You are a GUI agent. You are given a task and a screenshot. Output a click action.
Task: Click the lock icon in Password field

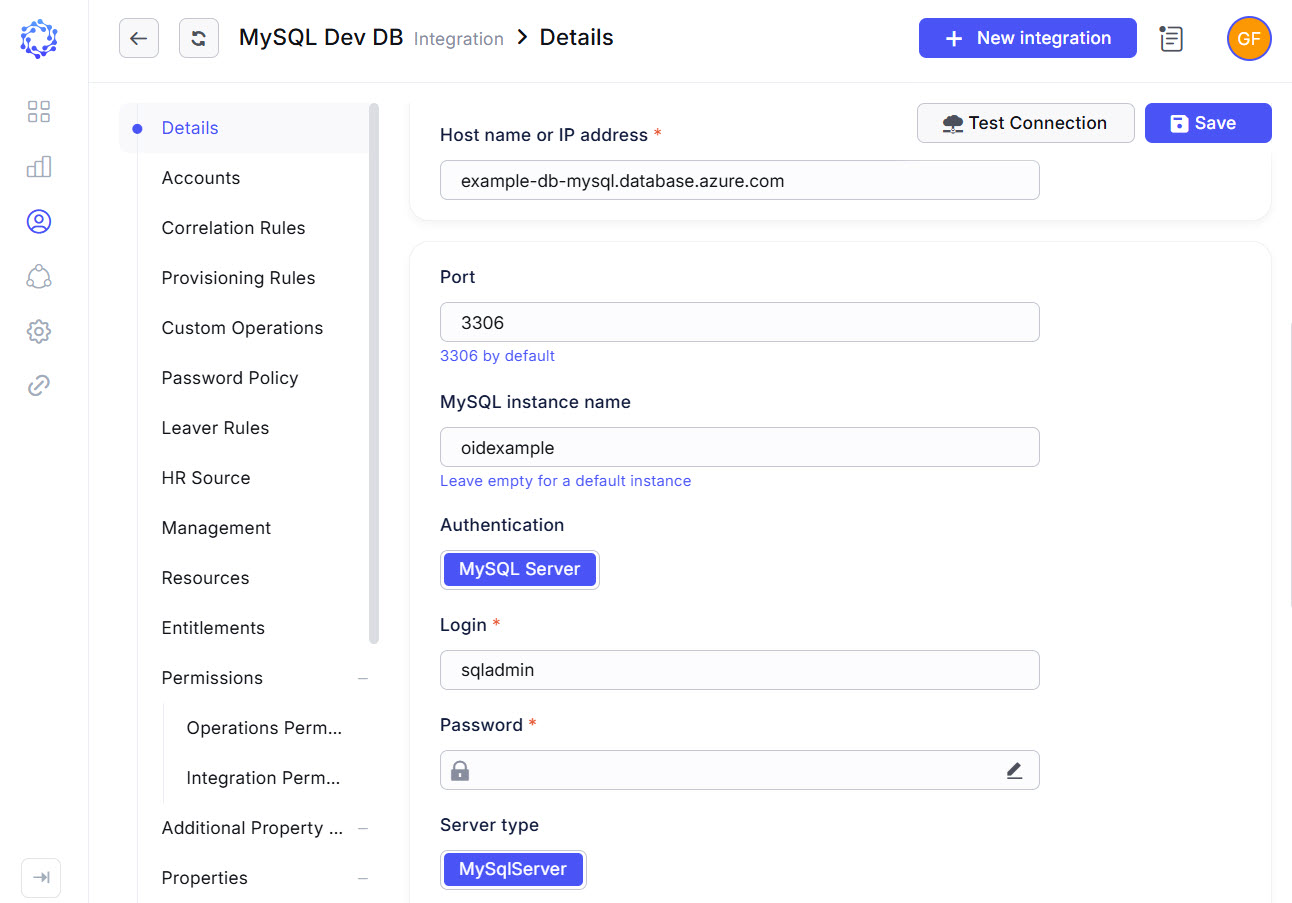point(459,770)
